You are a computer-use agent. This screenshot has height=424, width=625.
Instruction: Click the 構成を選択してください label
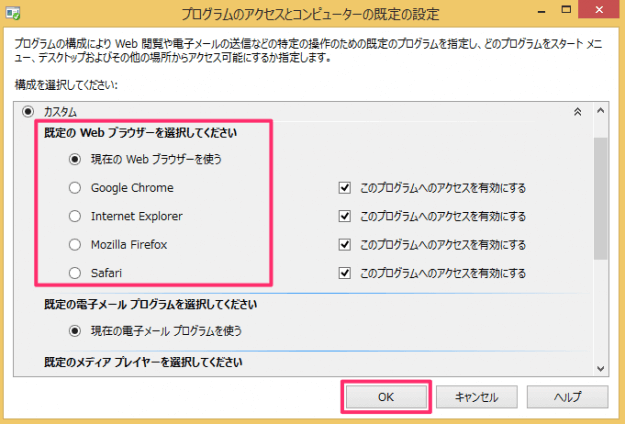click(x=66, y=85)
